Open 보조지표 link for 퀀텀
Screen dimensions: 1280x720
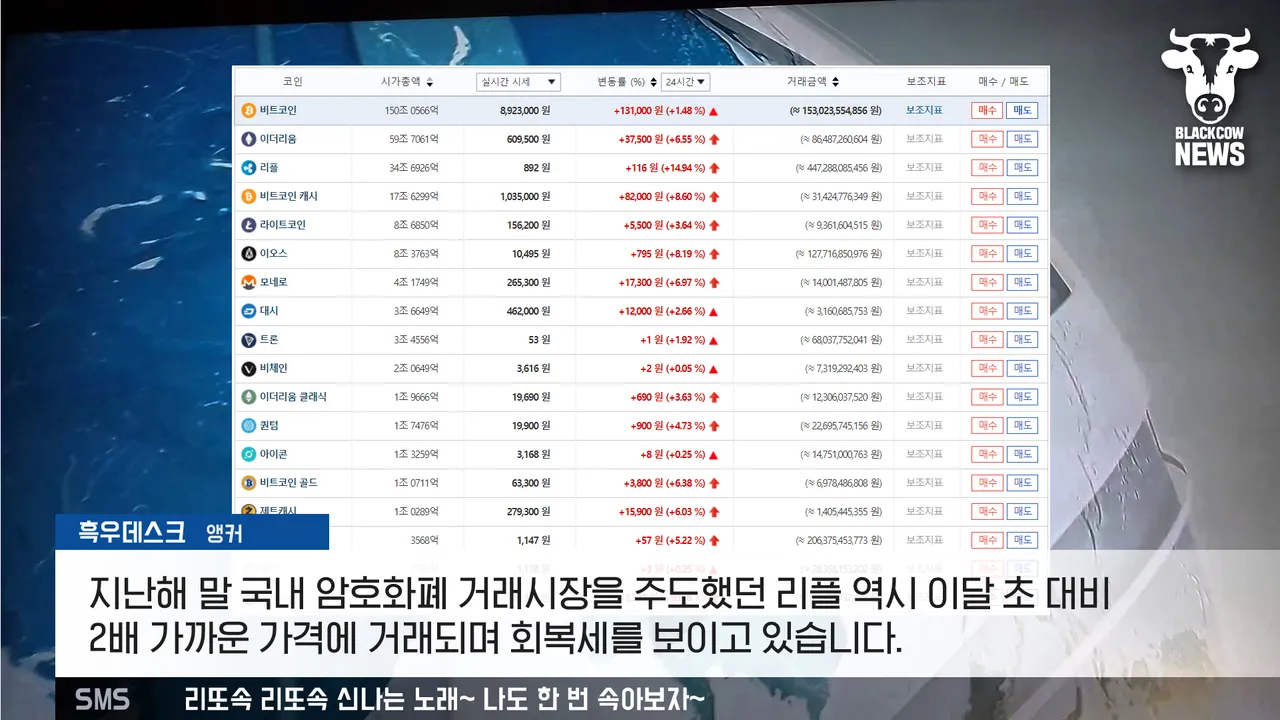924,426
